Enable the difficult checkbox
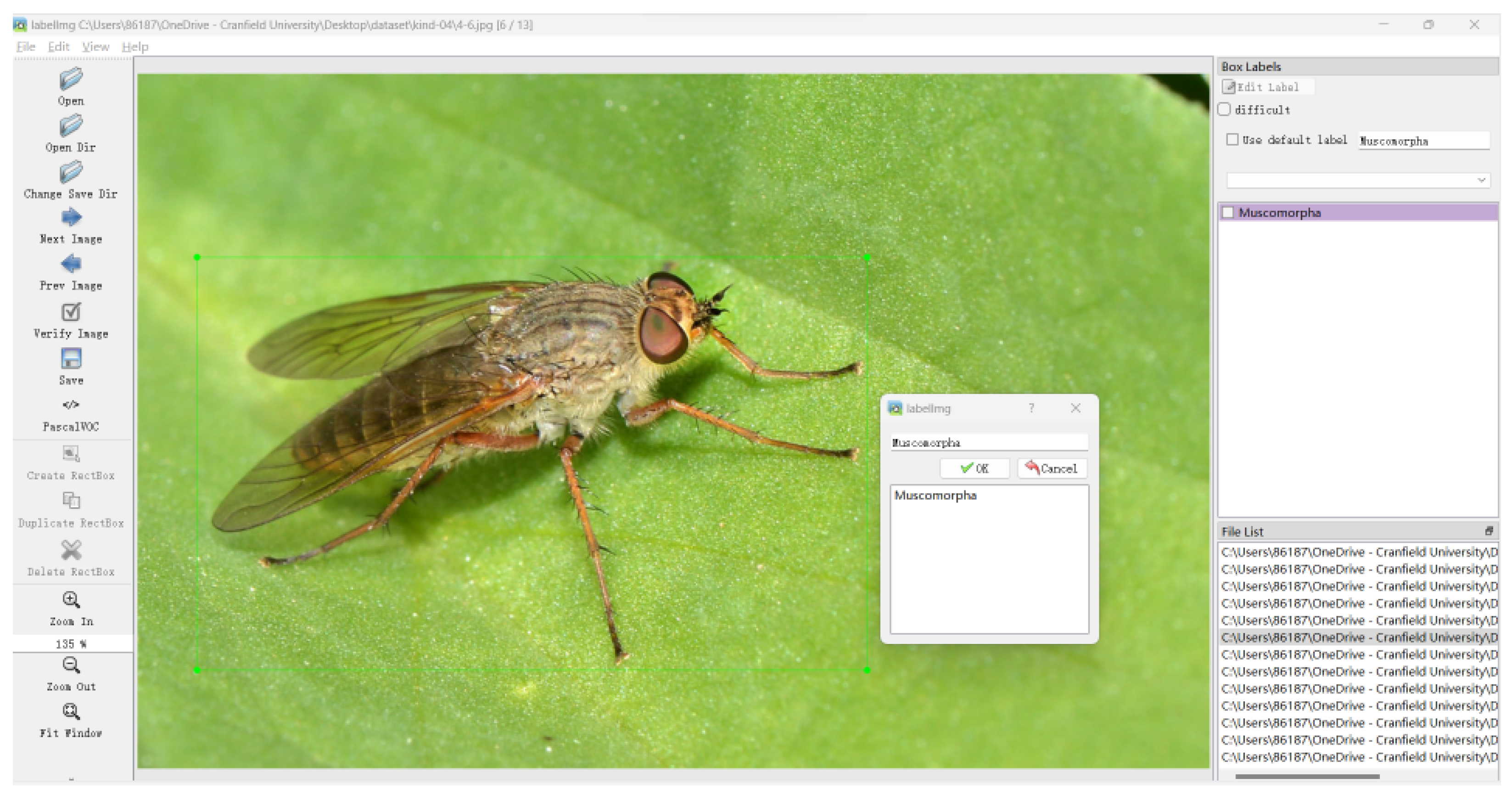Image resolution: width=1512 pixels, height=801 pixels. click(x=1225, y=110)
